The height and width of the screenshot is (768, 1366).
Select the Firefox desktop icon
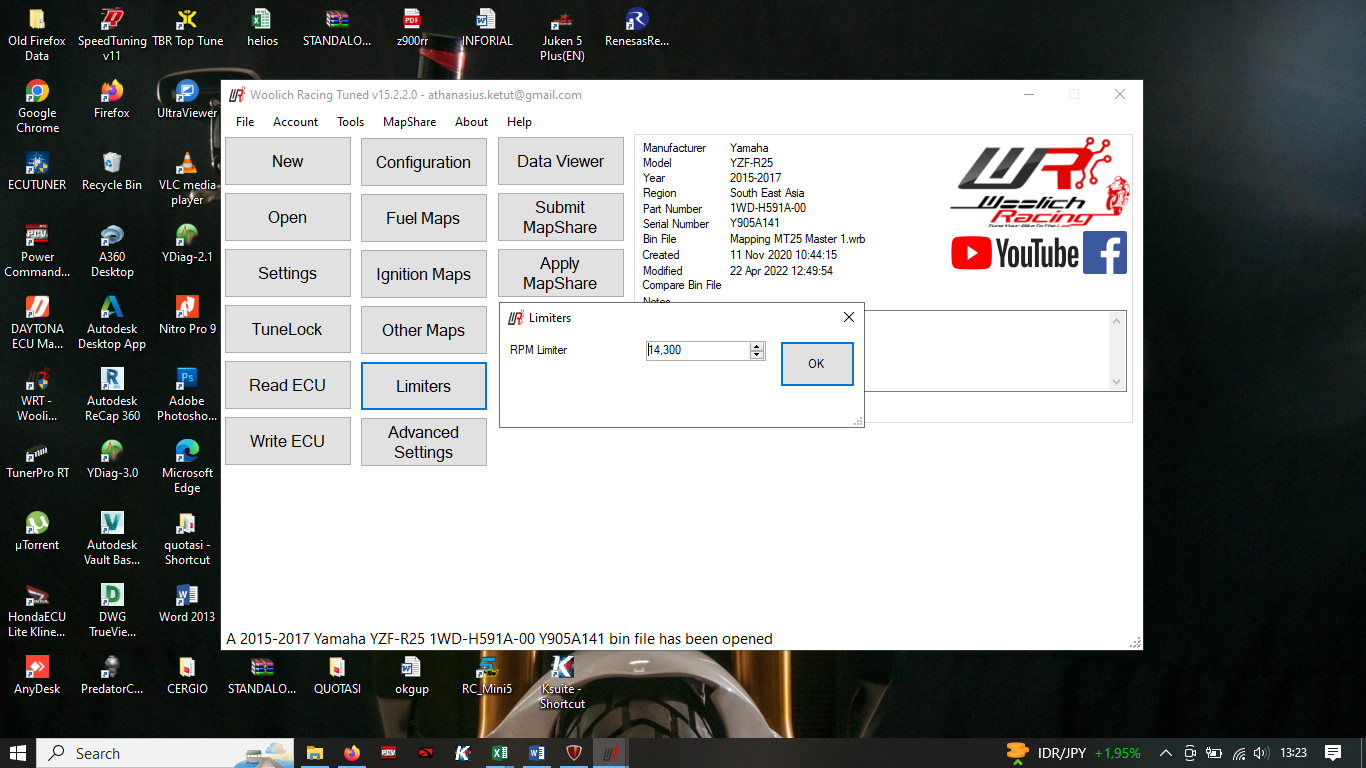pos(112,98)
